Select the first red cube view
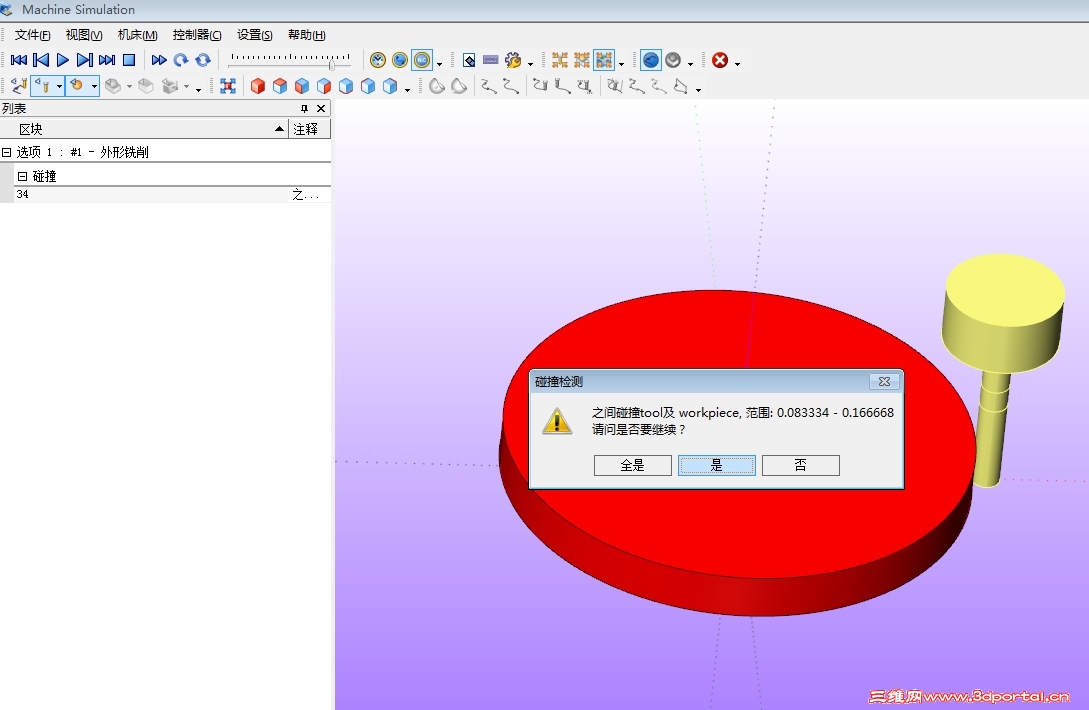This screenshot has width=1089, height=710. pos(258,86)
